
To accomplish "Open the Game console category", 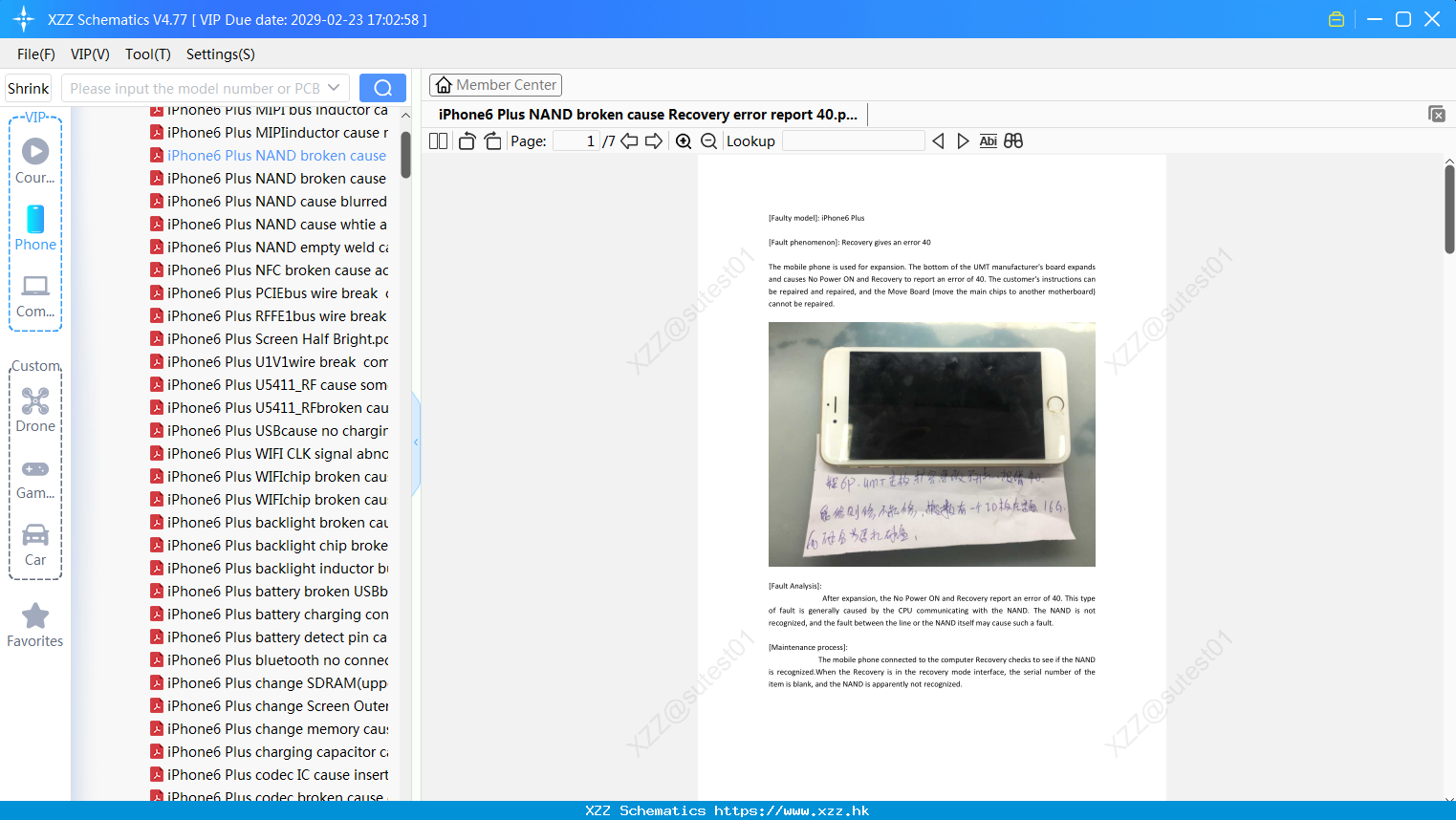I will coord(35,479).
